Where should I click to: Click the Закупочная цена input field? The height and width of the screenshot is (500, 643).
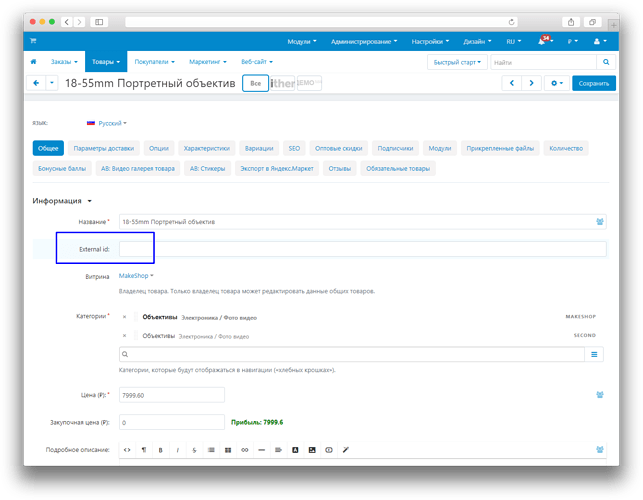pyautogui.click(x=172, y=422)
